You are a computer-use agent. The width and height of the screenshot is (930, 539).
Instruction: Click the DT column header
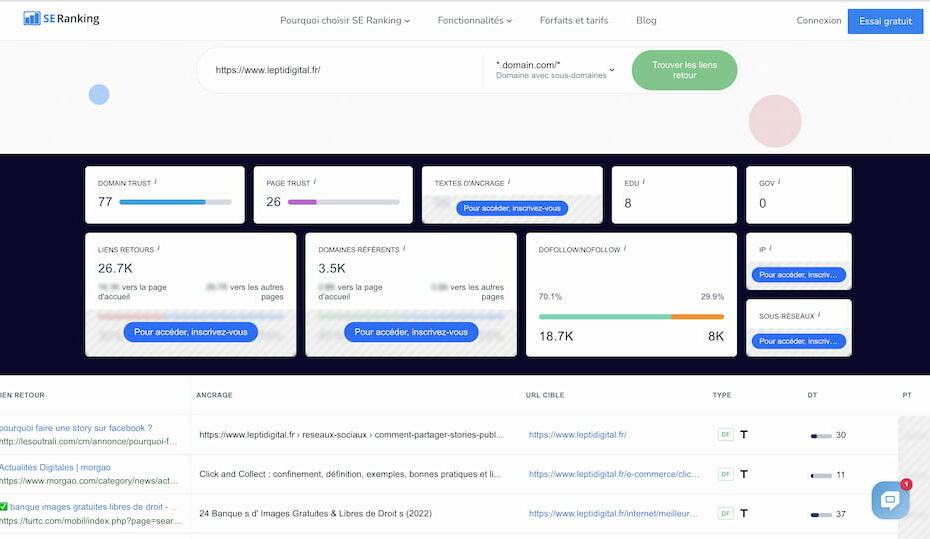812,395
